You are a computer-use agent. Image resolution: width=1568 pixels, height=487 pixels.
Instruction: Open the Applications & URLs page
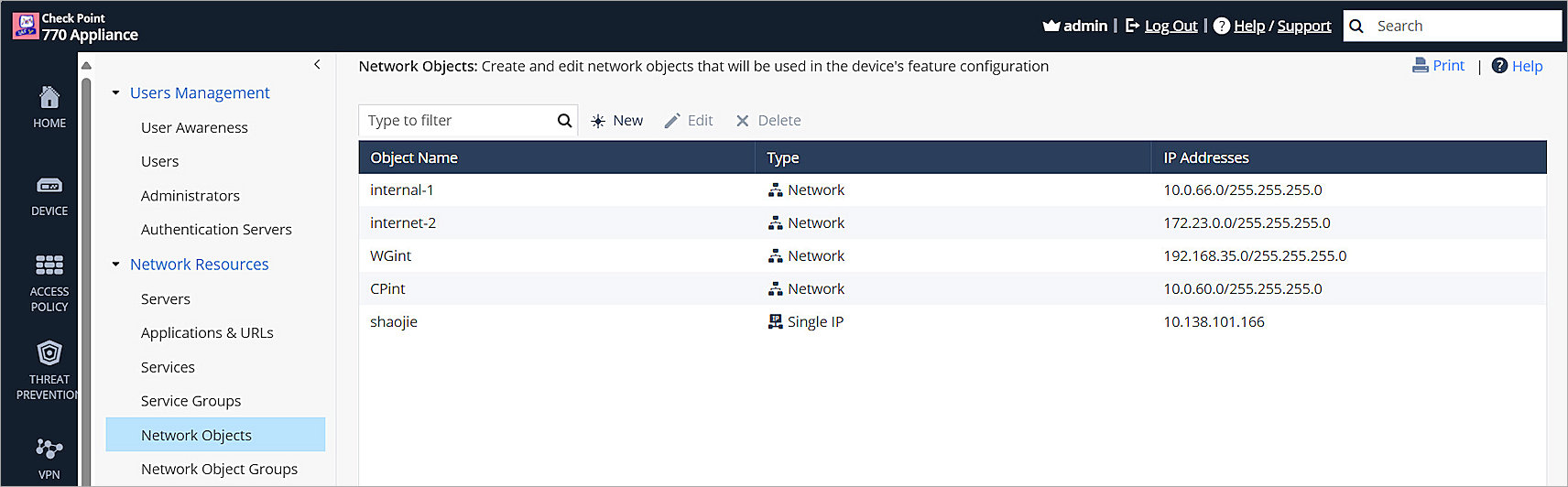coord(207,333)
